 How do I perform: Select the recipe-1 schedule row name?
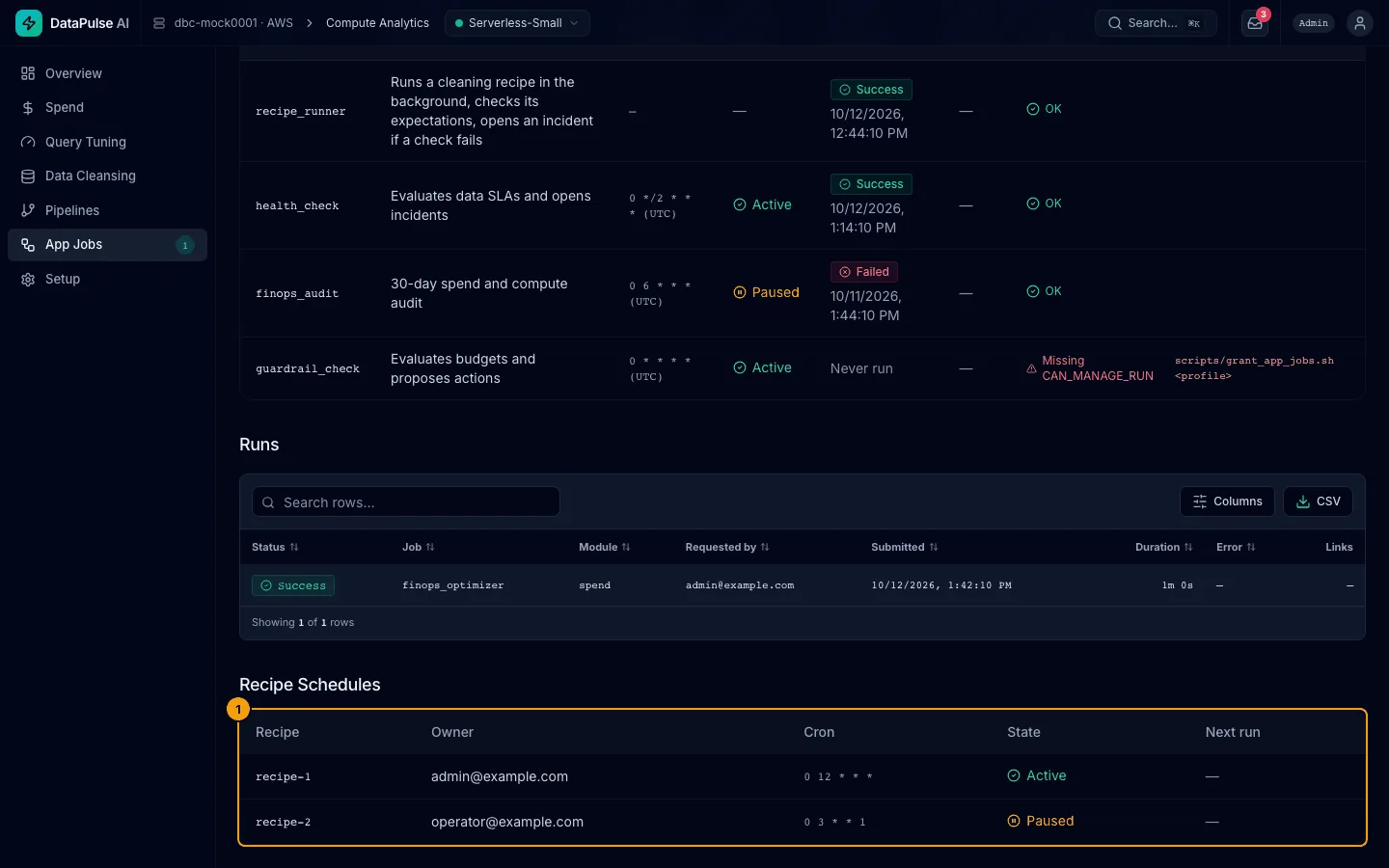point(283,776)
